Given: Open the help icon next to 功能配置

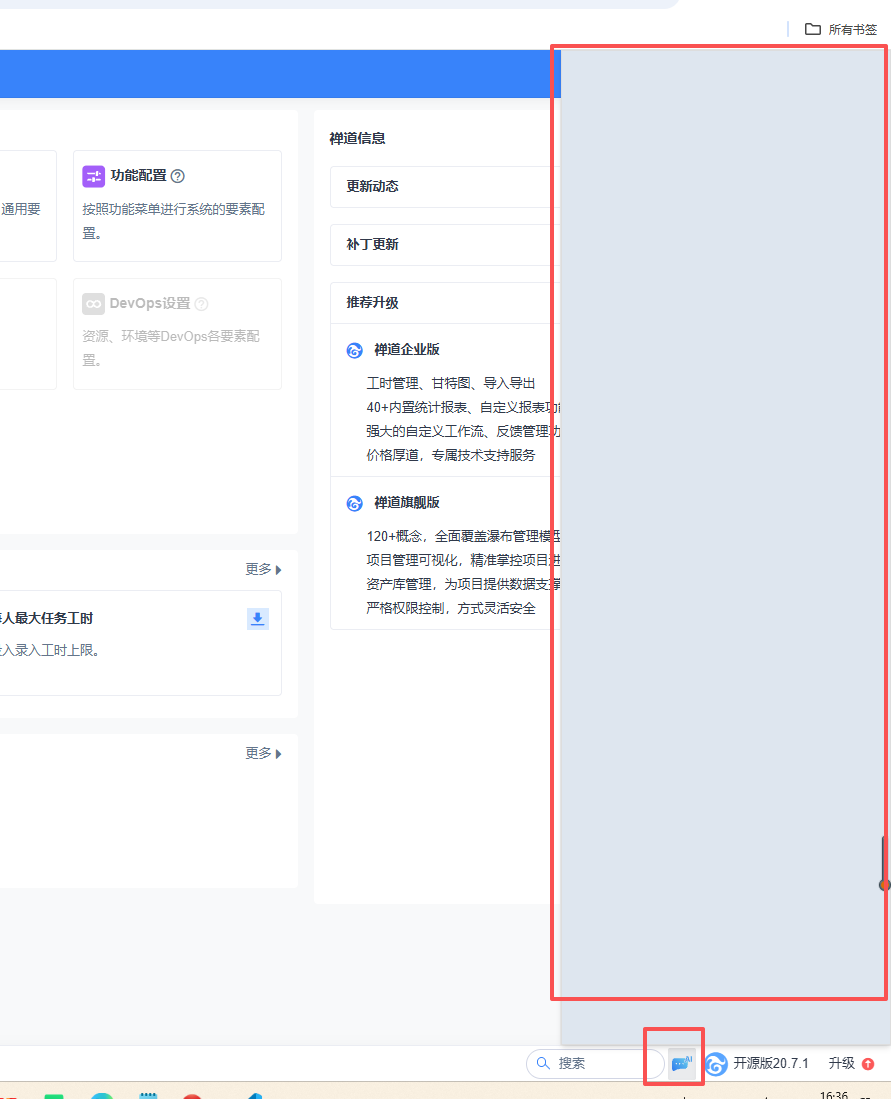Looking at the screenshot, I should [x=178, y=176].
